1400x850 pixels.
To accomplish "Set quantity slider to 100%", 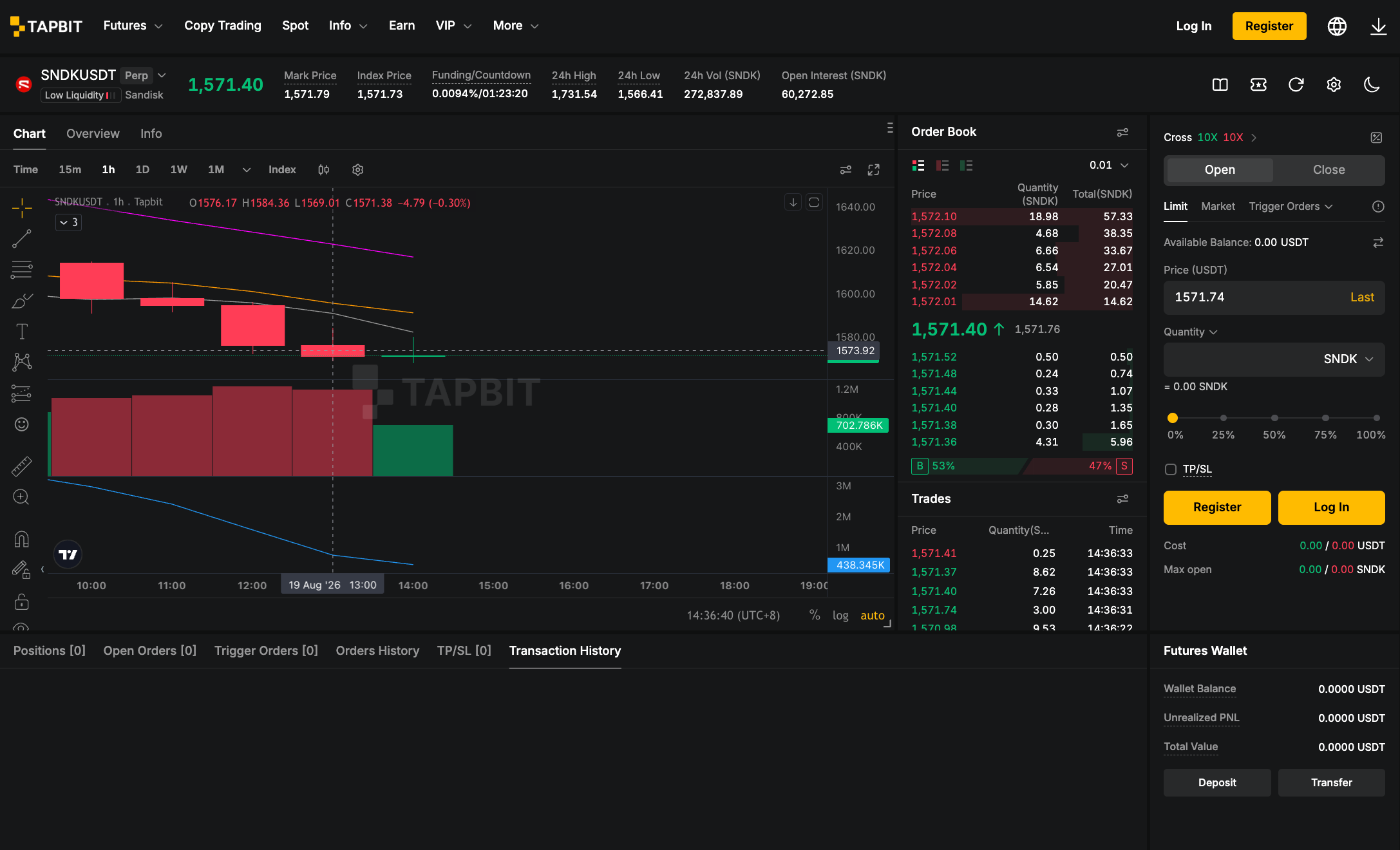I will (x=1376, y=419).
